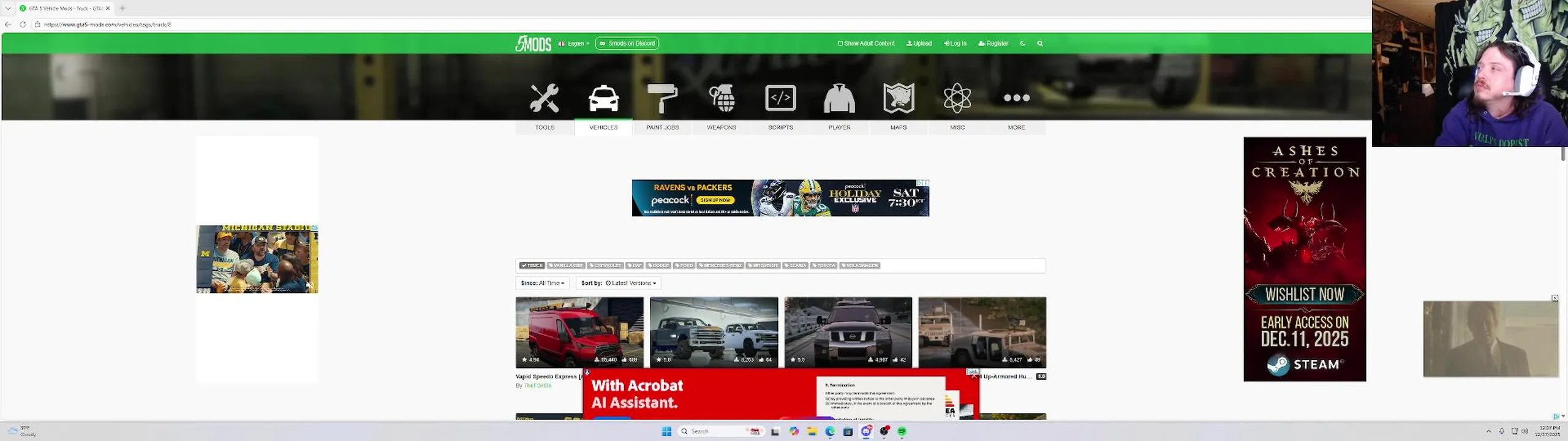Open OBS Studio from the taskbar
The image size is (1568, 441).
pyautogui.click(x=884, y=431)
